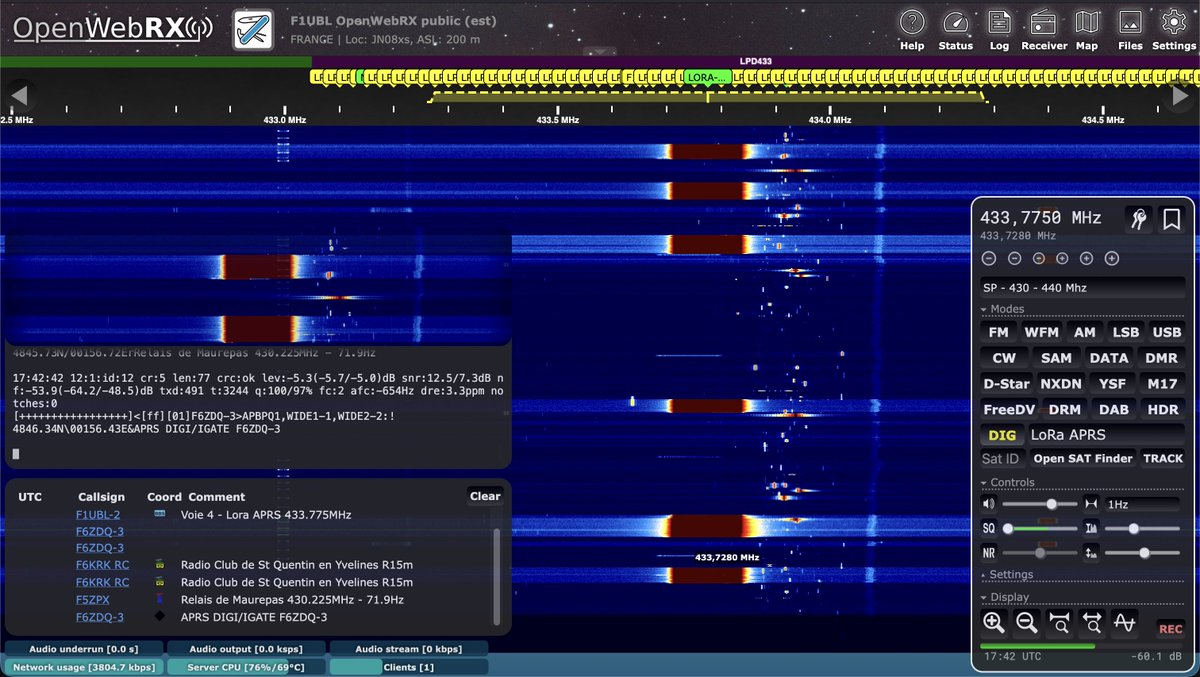Collapse the Controls section
Screen dimensions: 1200x677
(1082, 483)
